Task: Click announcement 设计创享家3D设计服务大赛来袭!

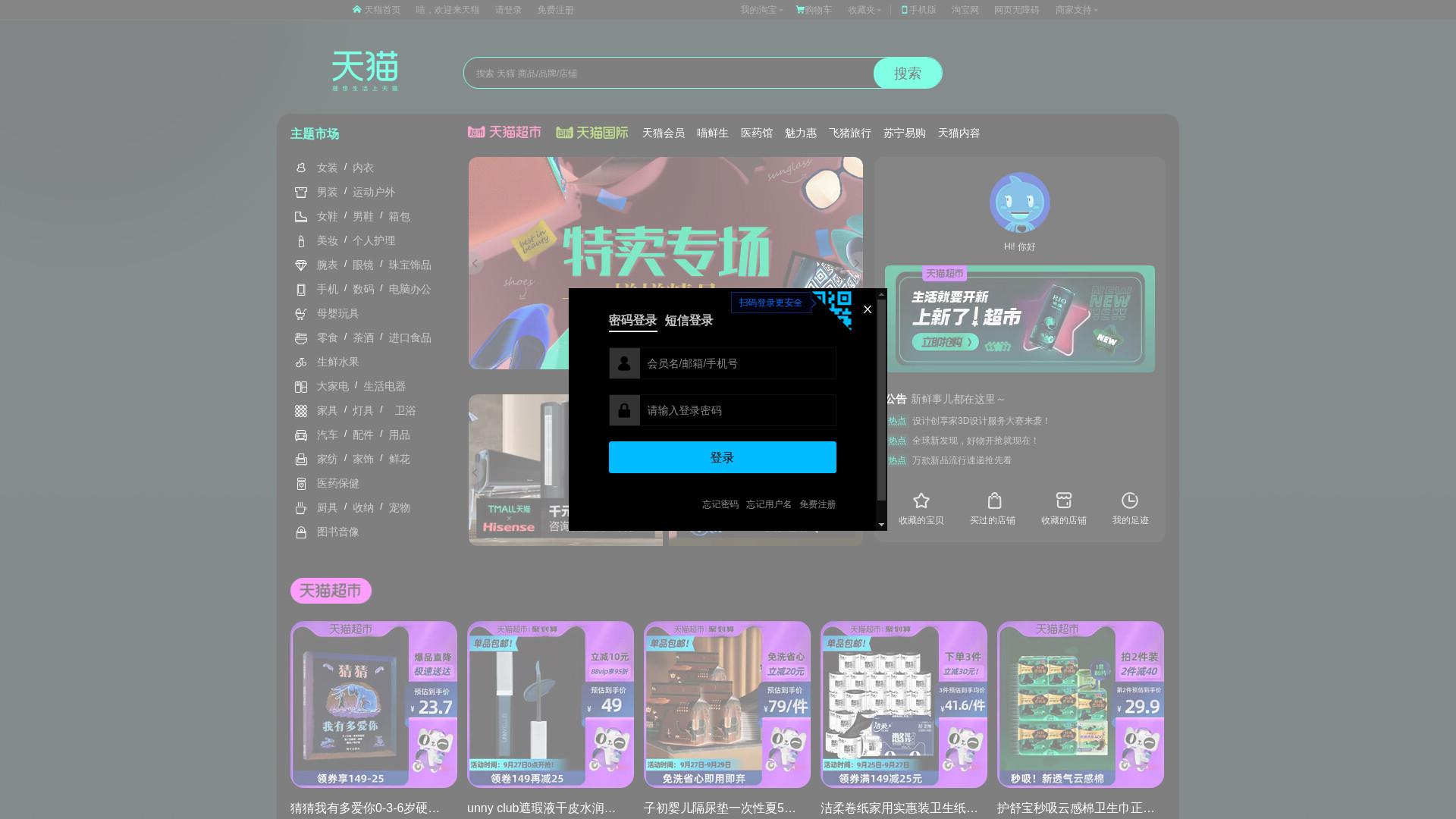Action: 981,421
